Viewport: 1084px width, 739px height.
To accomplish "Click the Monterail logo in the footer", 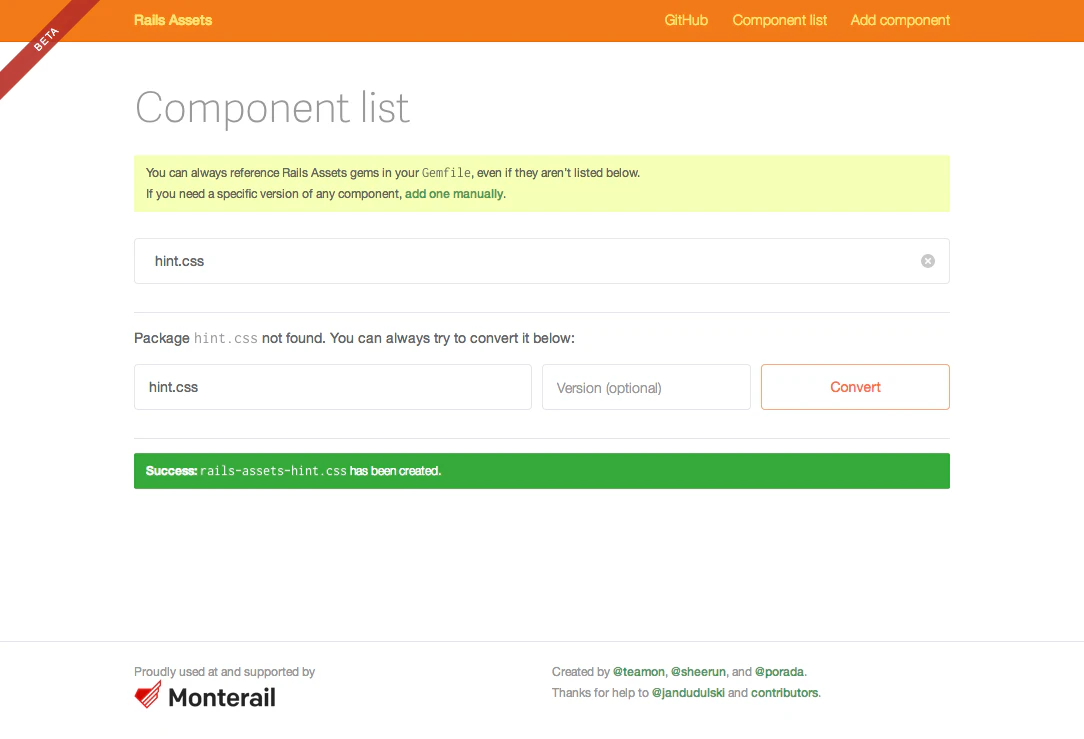I will [205, 695].
